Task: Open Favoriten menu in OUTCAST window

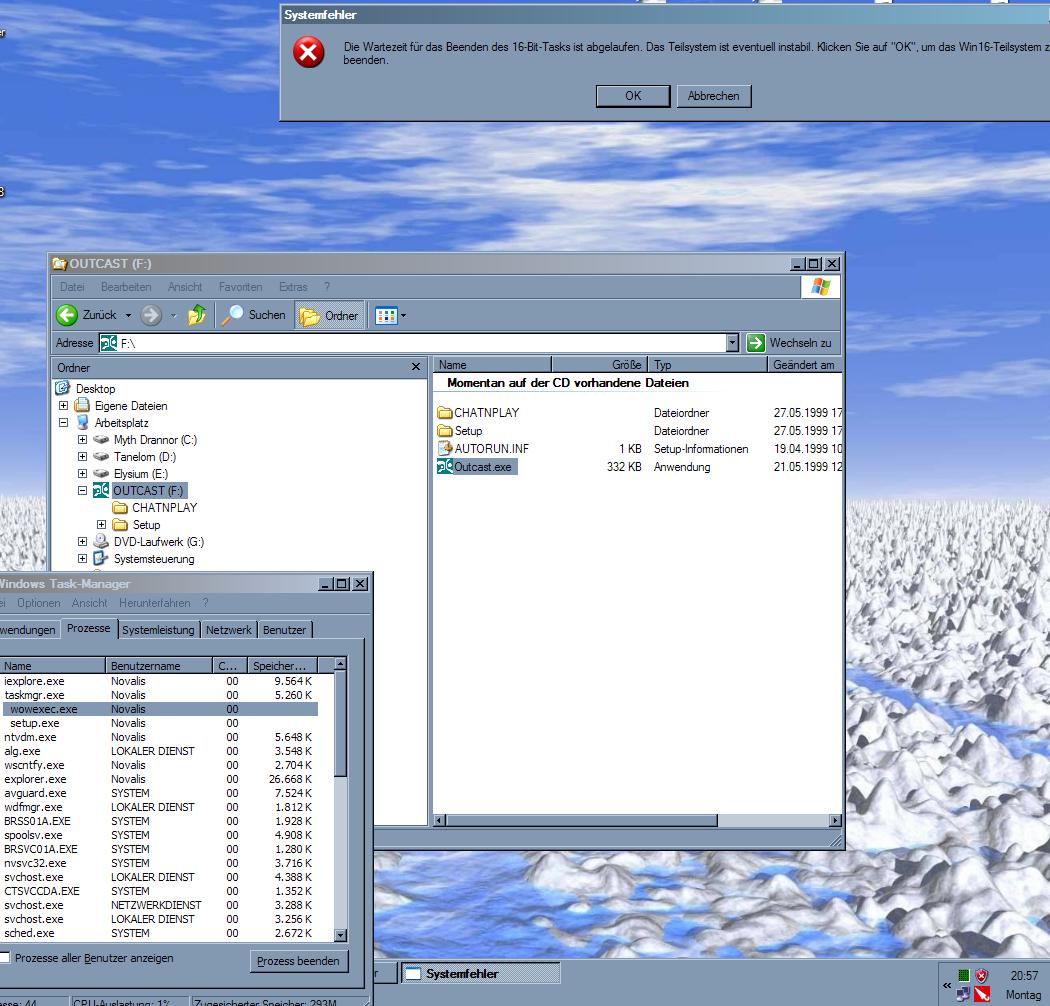Action: point(240,287)
